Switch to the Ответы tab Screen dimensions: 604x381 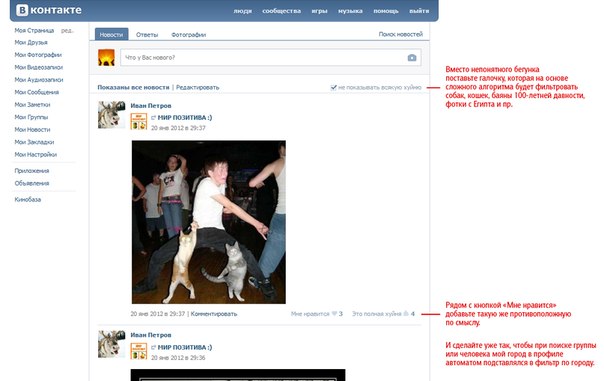147,35
